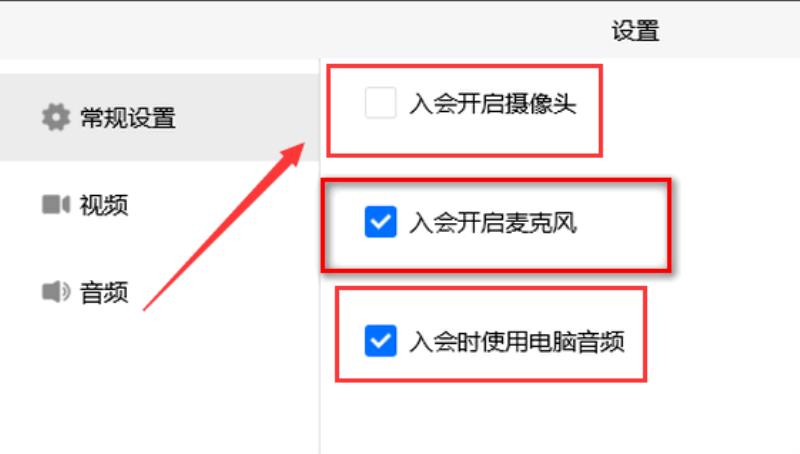Click the red arrow pointing at settings panel

[223, 226]
